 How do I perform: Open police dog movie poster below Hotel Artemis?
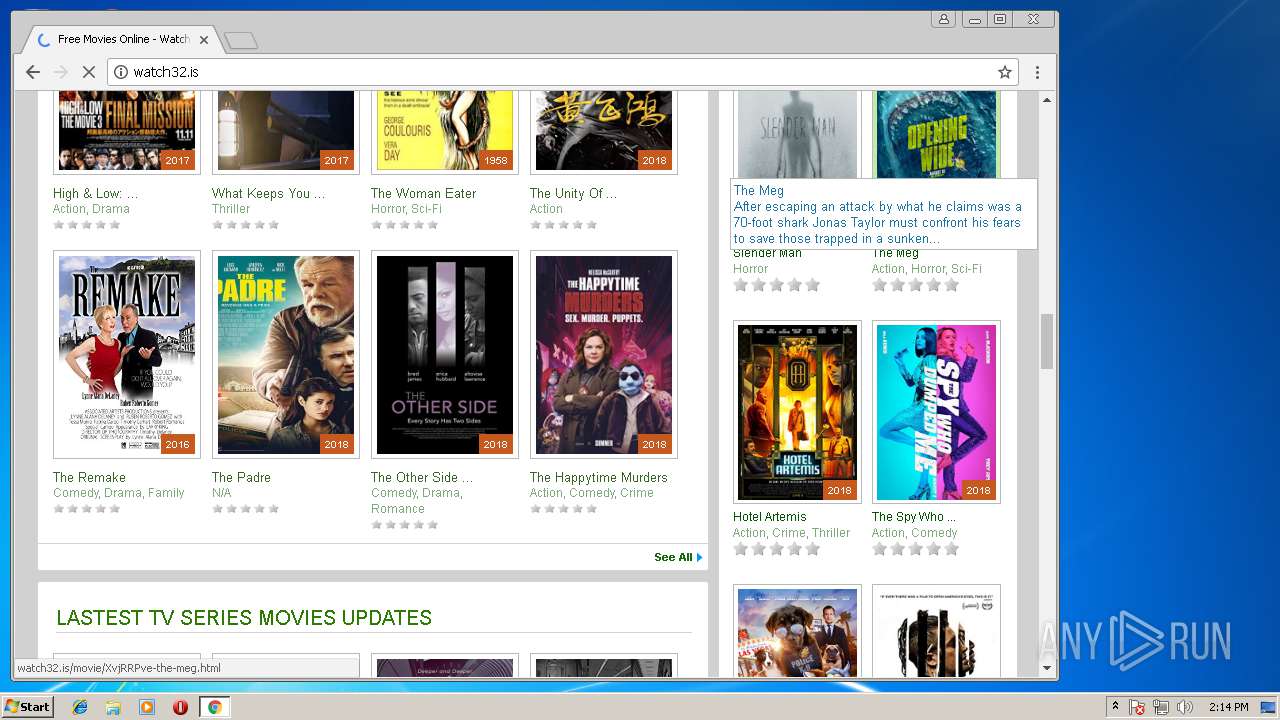[797, 632]
